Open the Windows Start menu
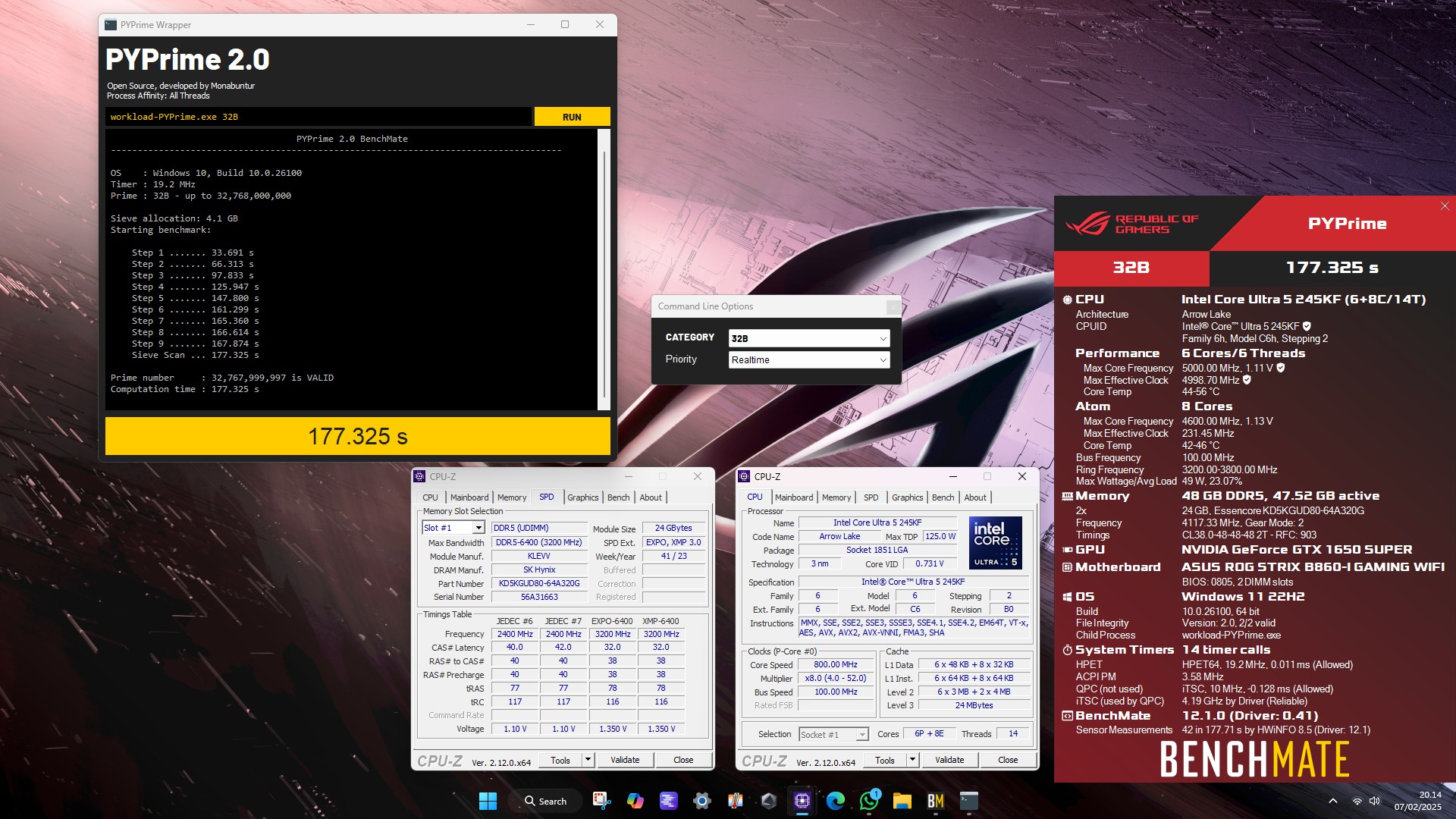Image resolution: width=1456 pixels, height=819 pixels. click(x=488, y=801)
